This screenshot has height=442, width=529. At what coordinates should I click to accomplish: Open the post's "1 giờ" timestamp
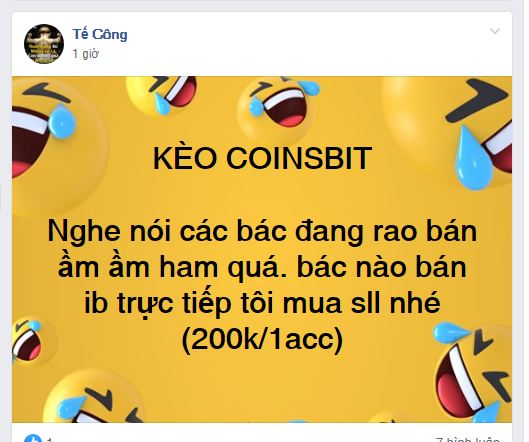[x=86, y=54]
